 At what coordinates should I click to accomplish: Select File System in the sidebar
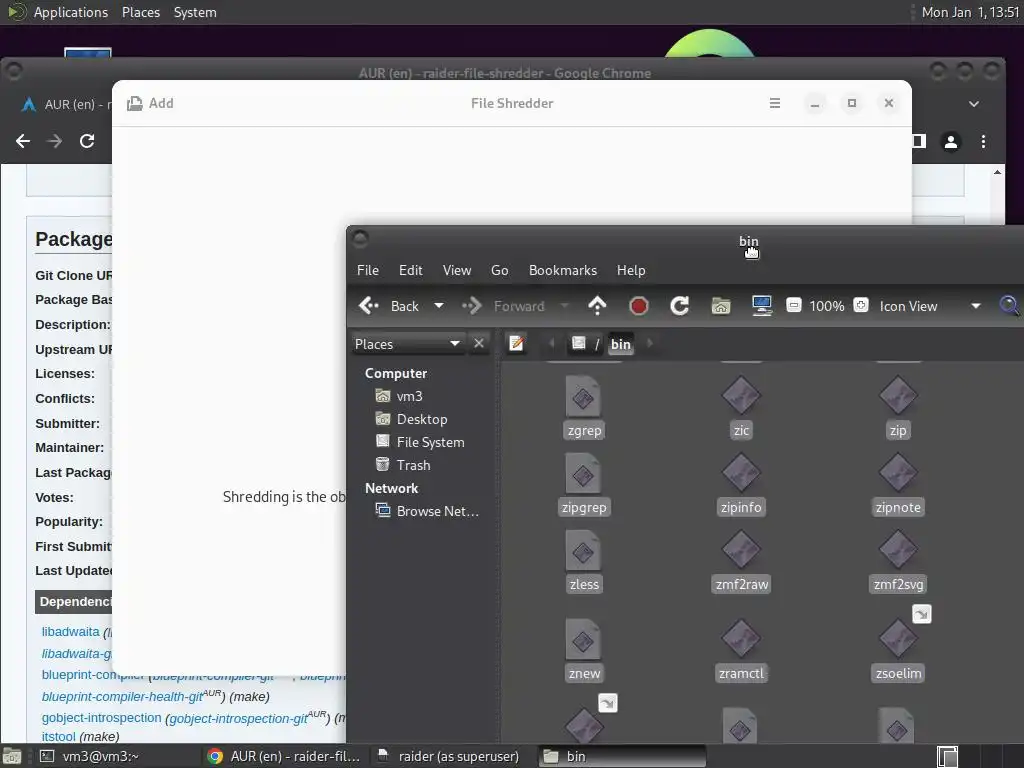pos(421,442)
